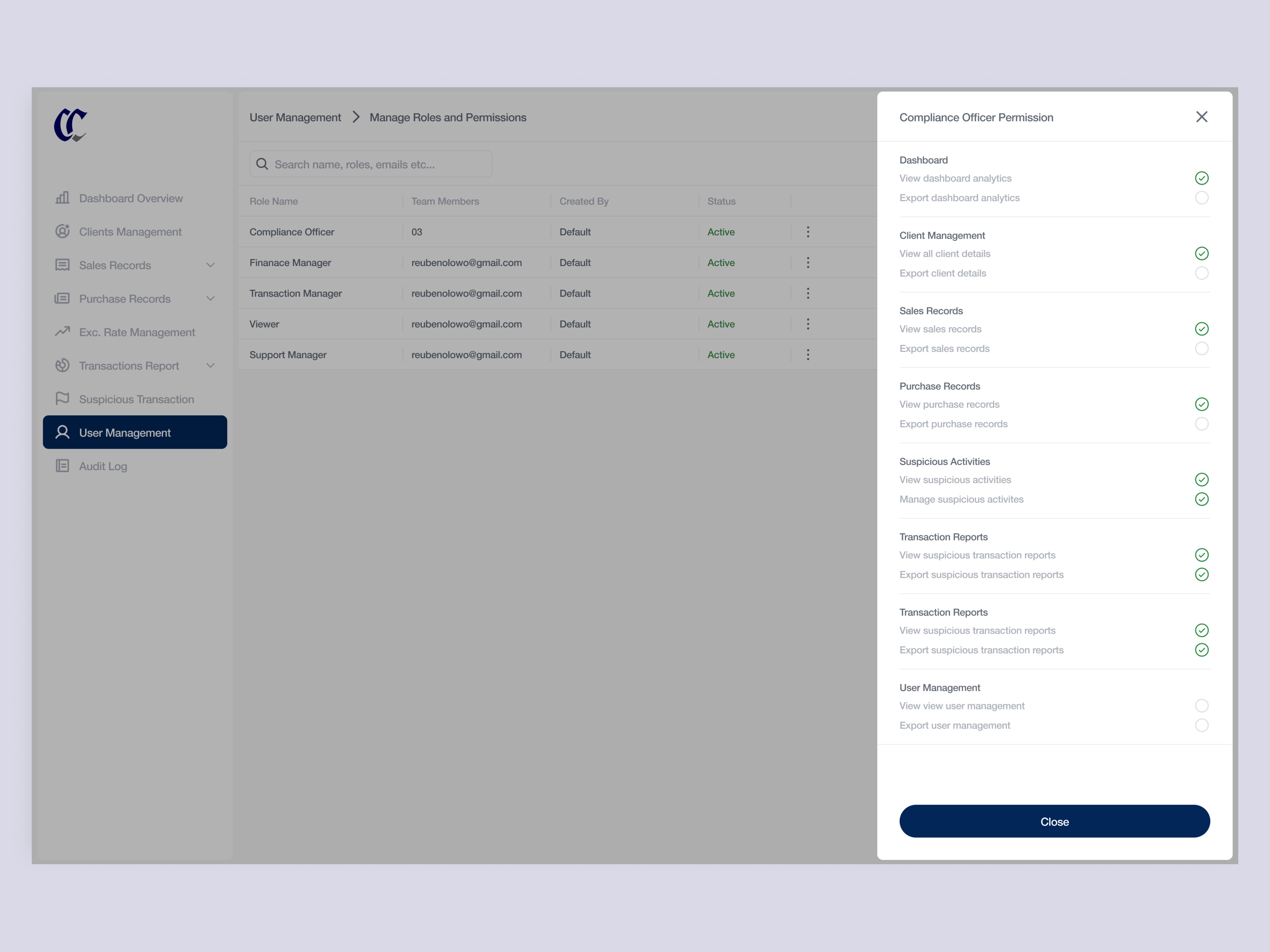Click the Exc. Rate Management trend icon

[x=62, y=332]
